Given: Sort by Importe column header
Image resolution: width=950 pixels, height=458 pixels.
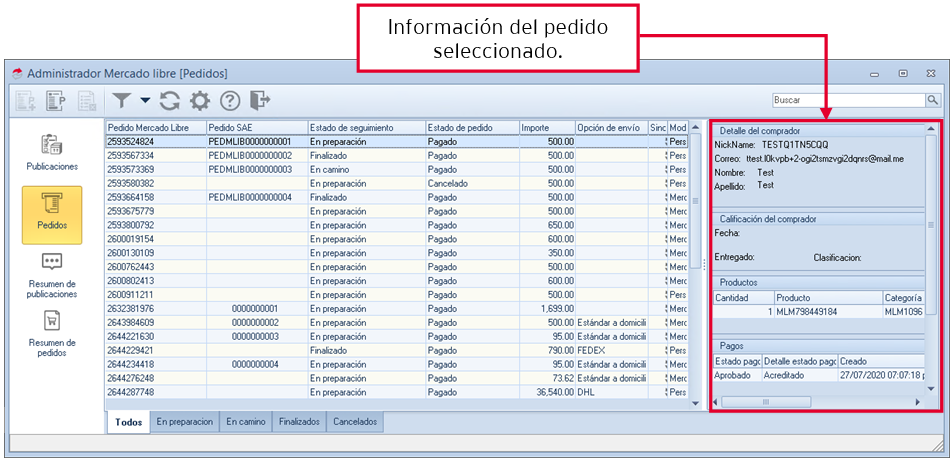Looking at the screenshot, I should click(547, 128).
